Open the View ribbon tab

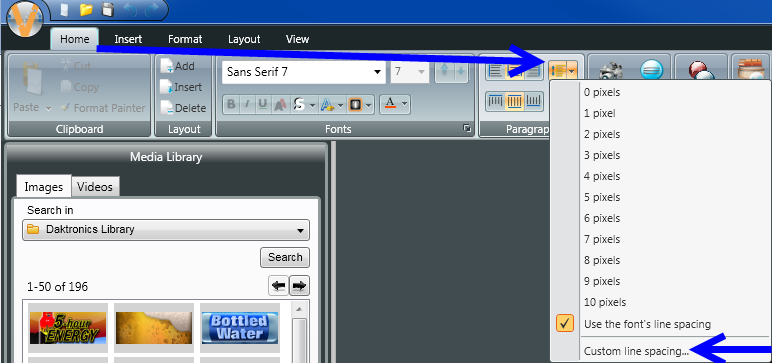click(297, 39)
